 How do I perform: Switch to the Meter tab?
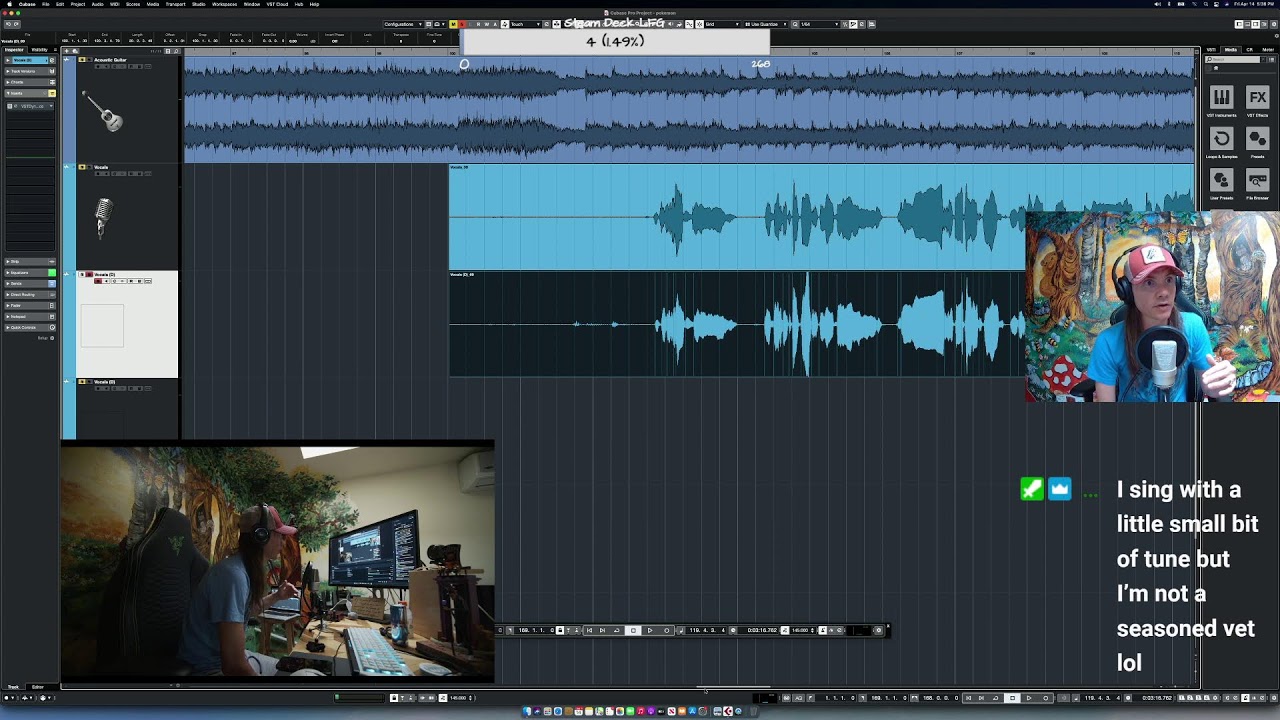1269,49
